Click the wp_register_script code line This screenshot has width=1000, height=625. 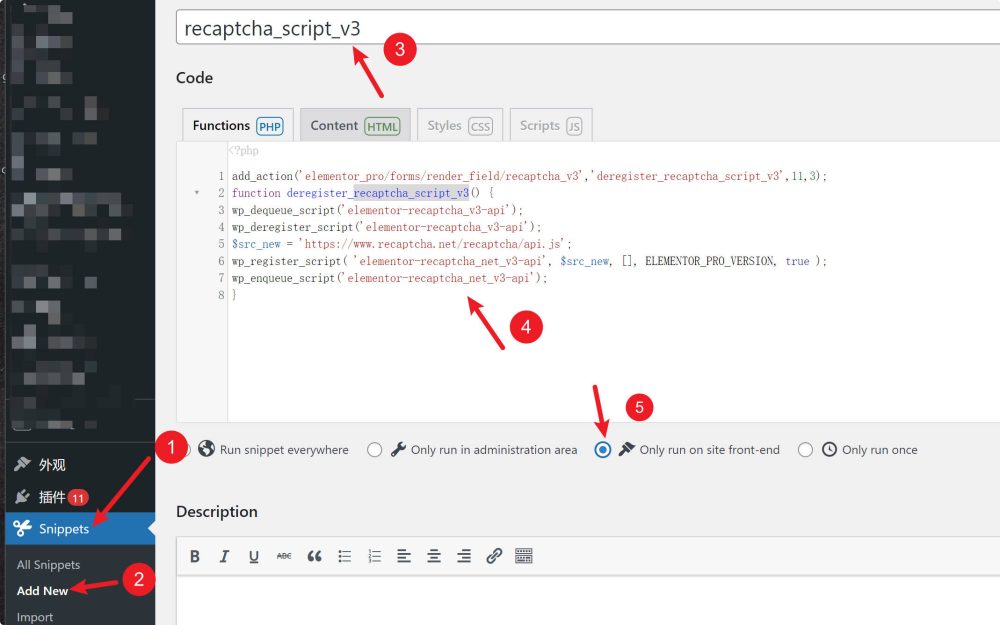tap(529, 261)
